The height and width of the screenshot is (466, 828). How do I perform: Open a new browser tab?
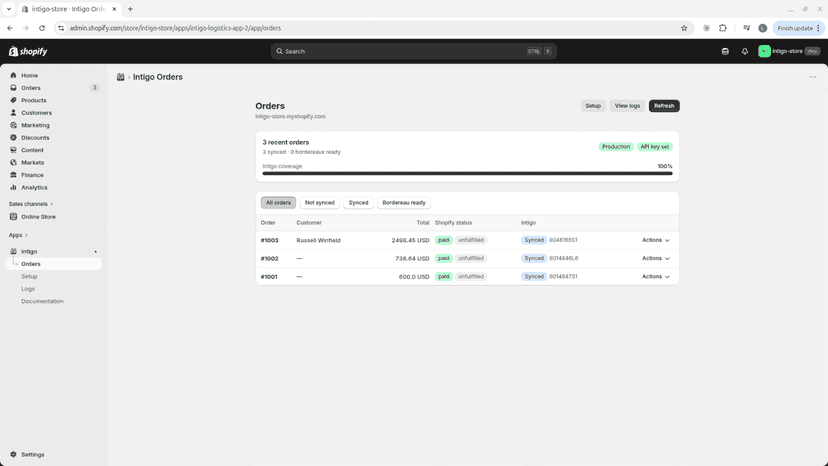130,9
